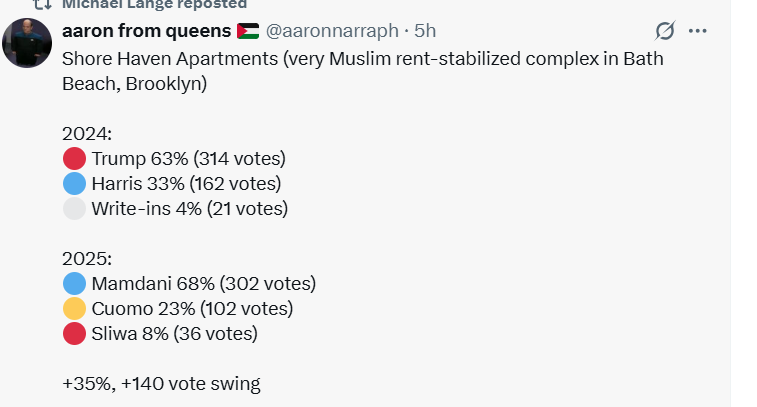
Task: Open the "Michael Lange reposted" link
Action: 154,5
